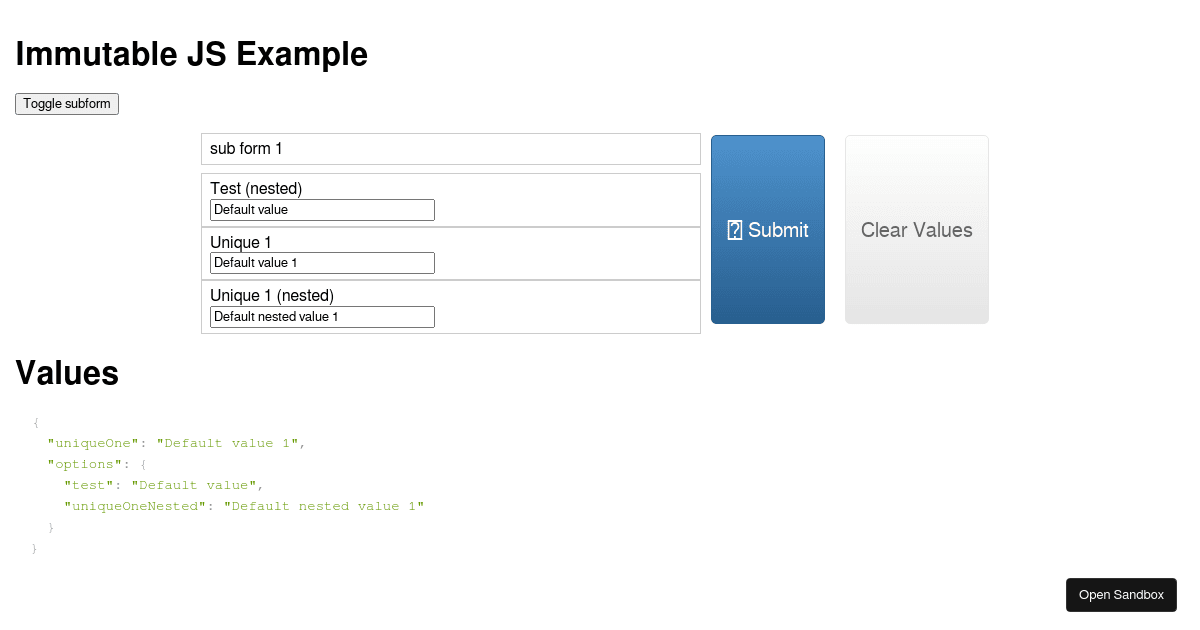Select the Unique 1 field label
Image resolution: width=1200 pixels, height=630 pixels.
tap(240, 242)
